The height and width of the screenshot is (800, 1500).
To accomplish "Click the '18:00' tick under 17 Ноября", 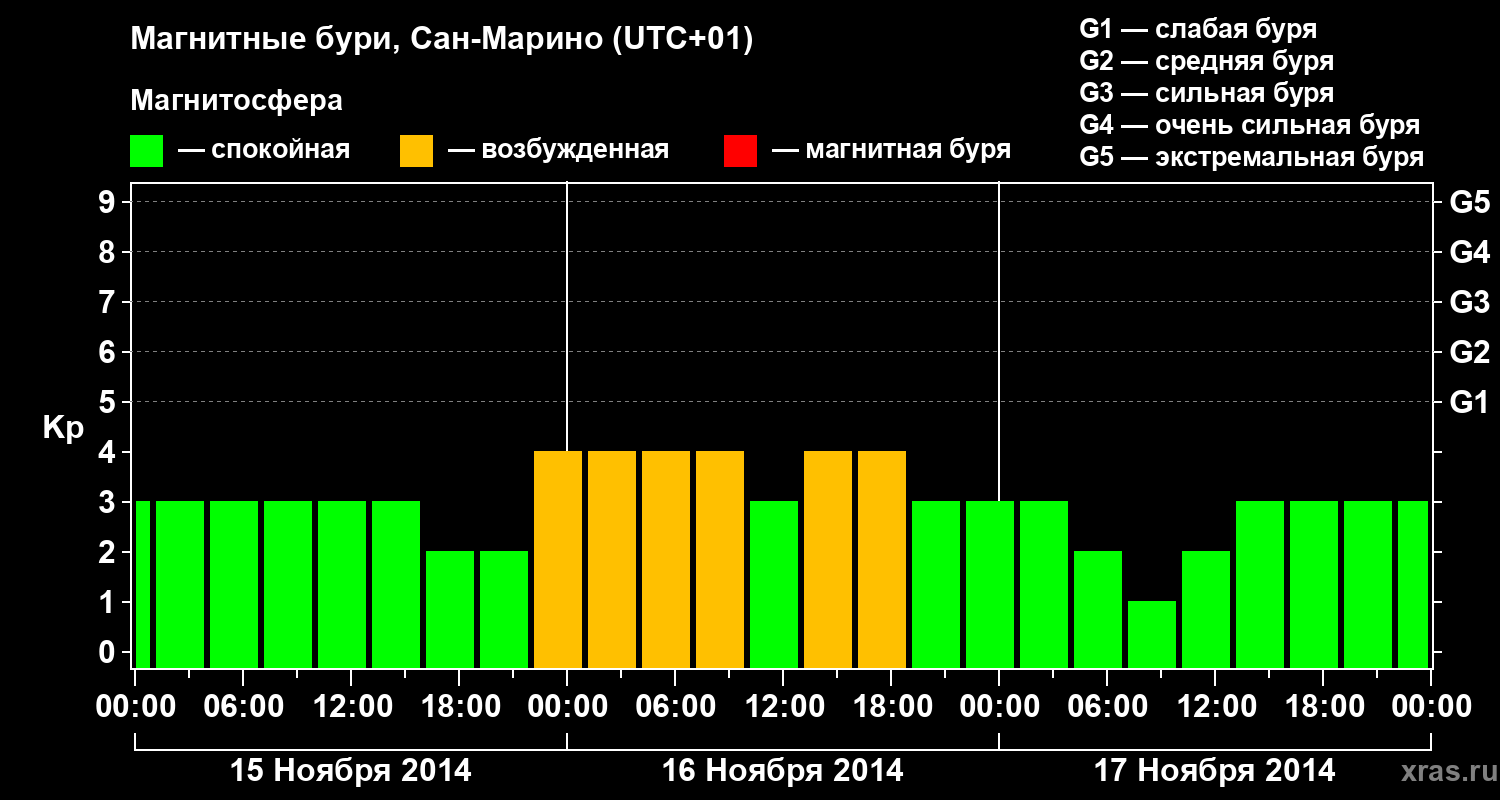I will point(1323,706).
